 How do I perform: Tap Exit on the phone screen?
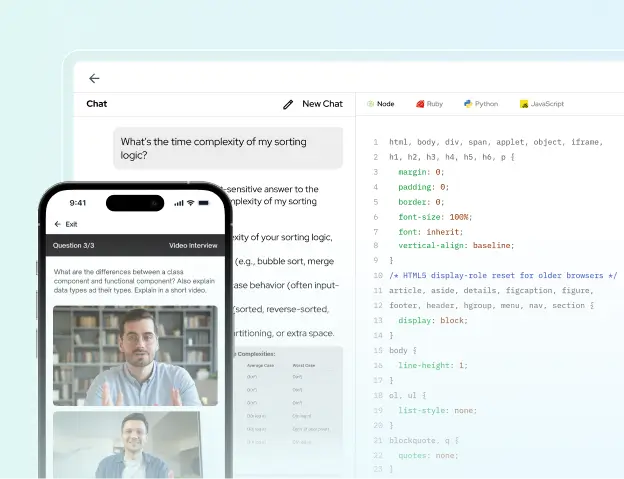coord(71,224)
